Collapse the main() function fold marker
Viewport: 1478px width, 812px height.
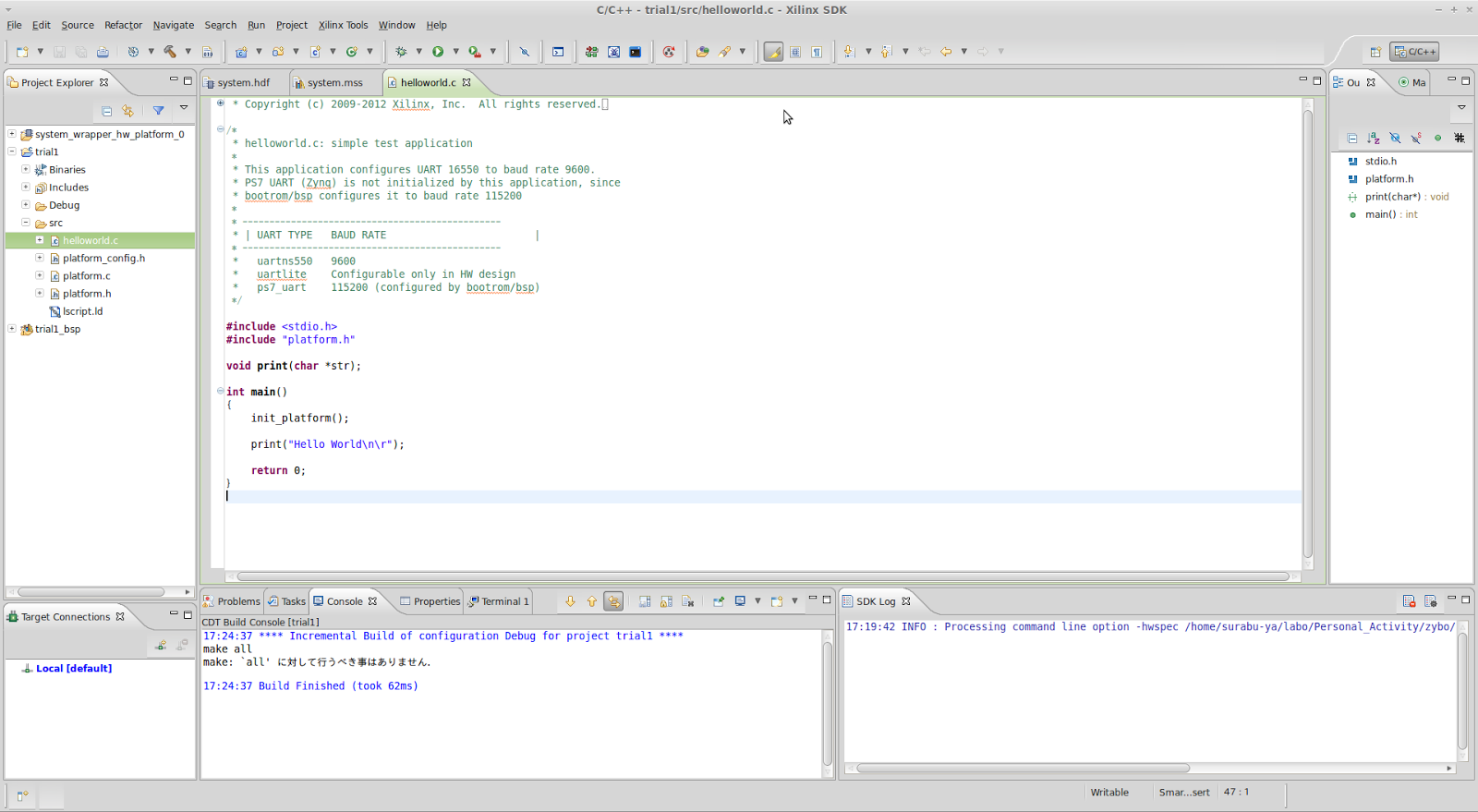[220, 391]
